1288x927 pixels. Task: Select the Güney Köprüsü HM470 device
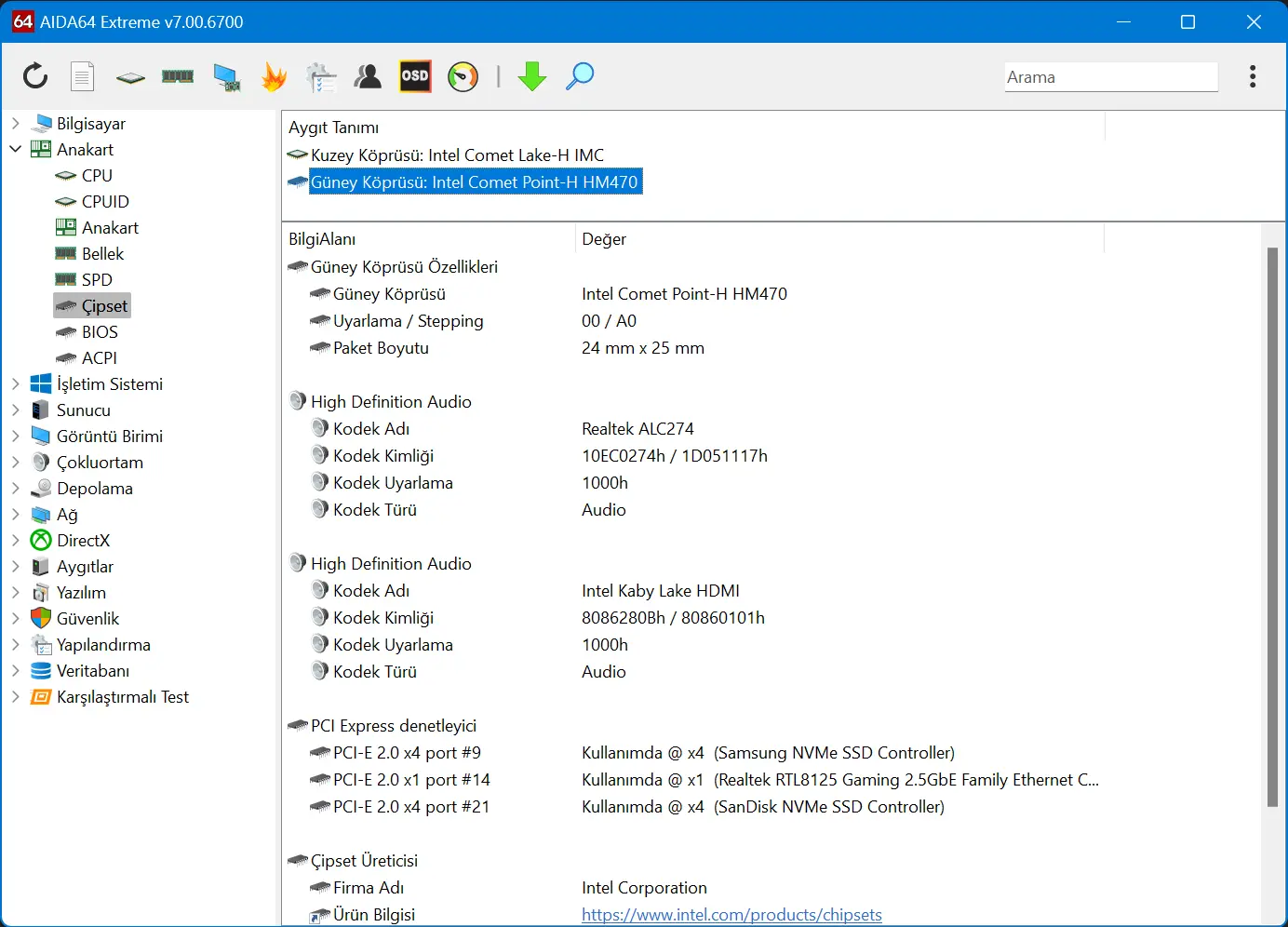(x=474, y=181)
